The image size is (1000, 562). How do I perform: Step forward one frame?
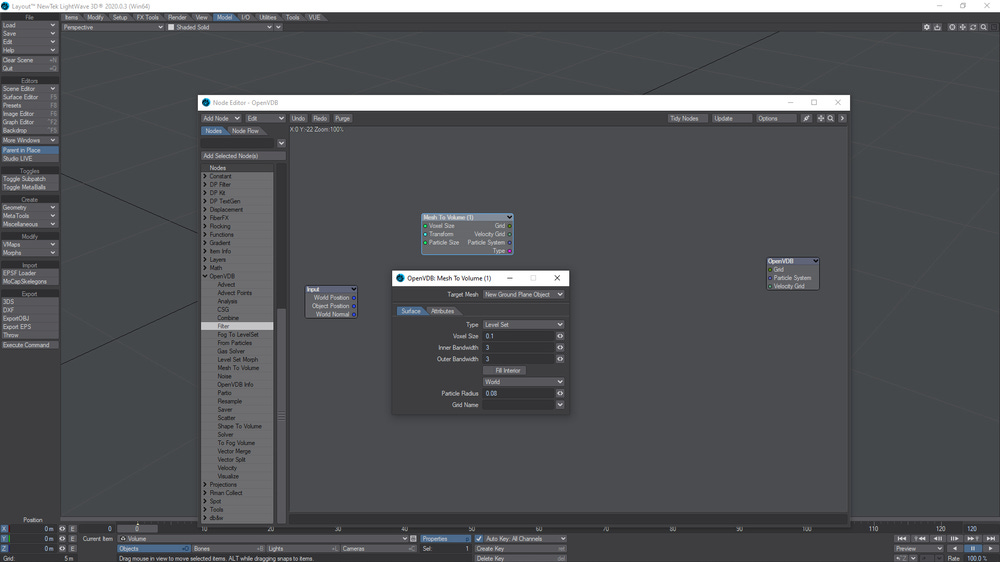(x=955, y=538)
